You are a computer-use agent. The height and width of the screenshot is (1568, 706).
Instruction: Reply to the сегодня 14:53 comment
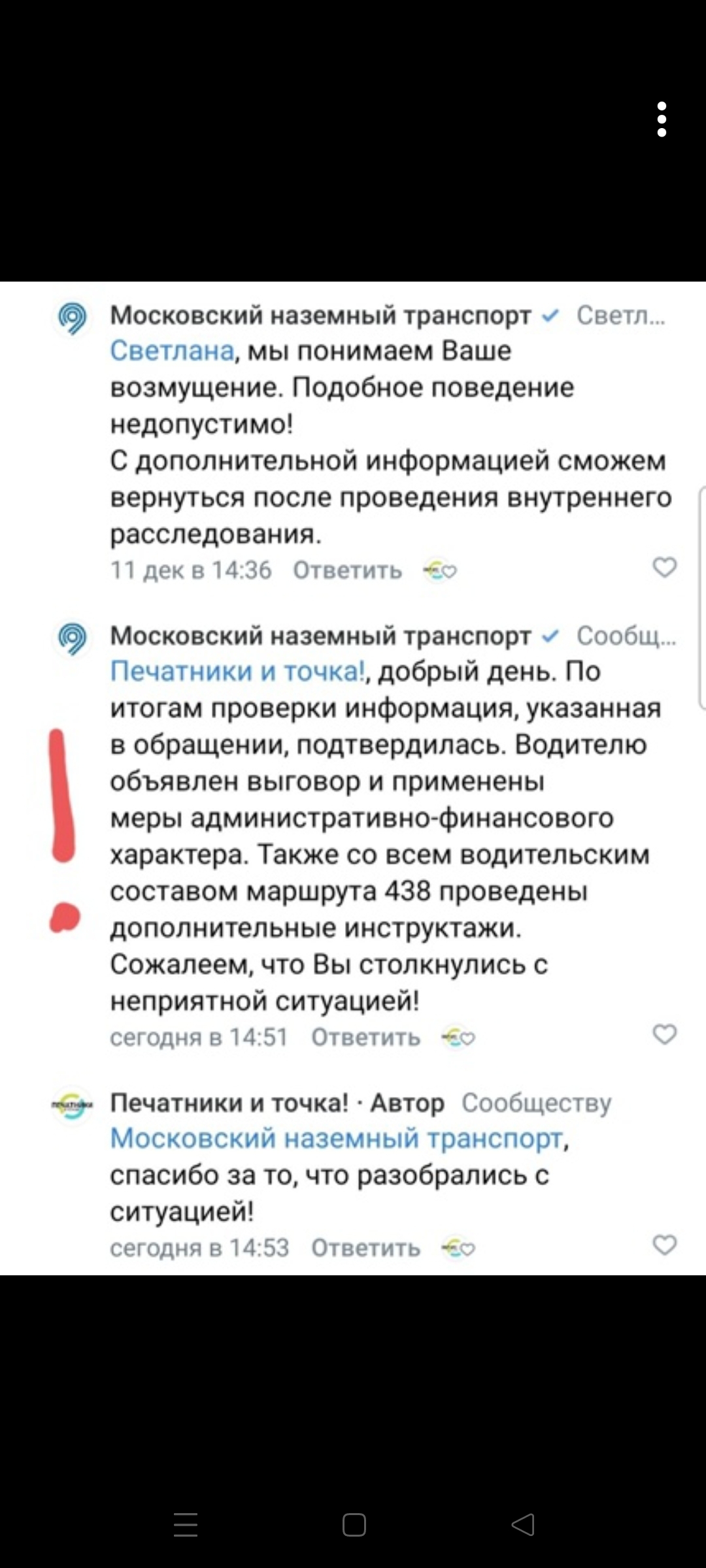point(365,1248)
